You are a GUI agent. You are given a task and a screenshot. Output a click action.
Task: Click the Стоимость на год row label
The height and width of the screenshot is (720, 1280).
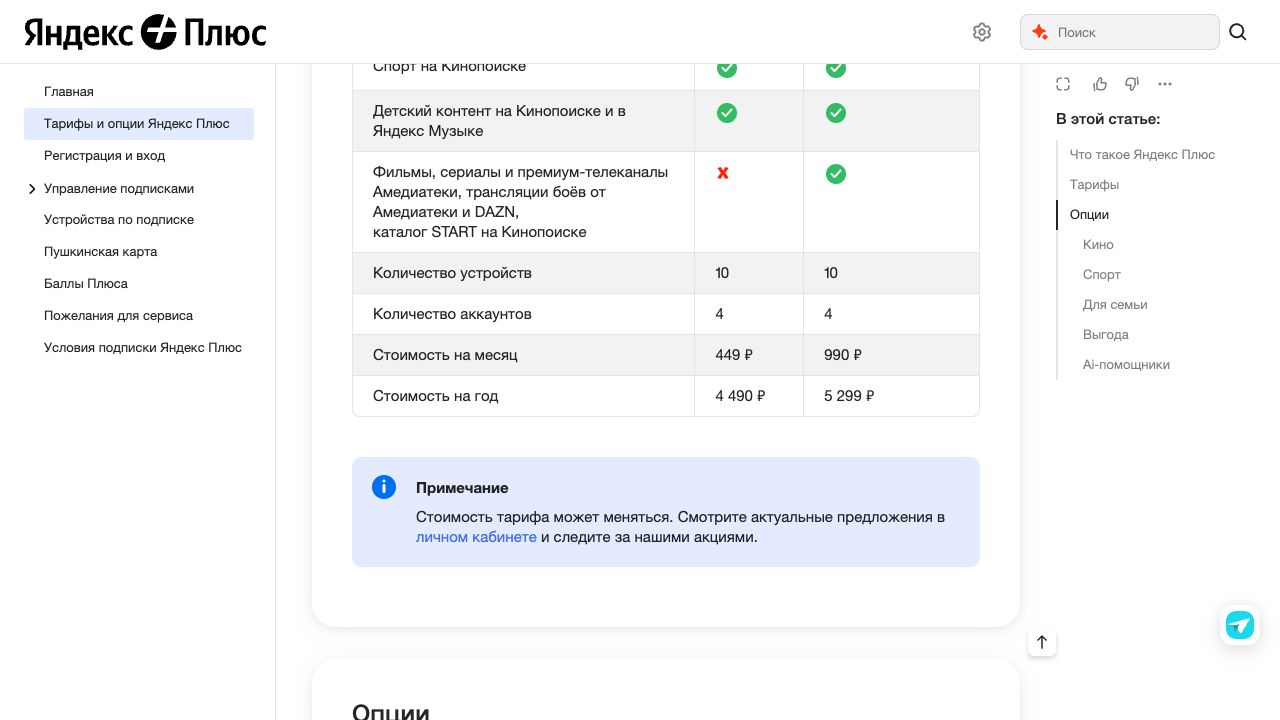tap(436, 396)
